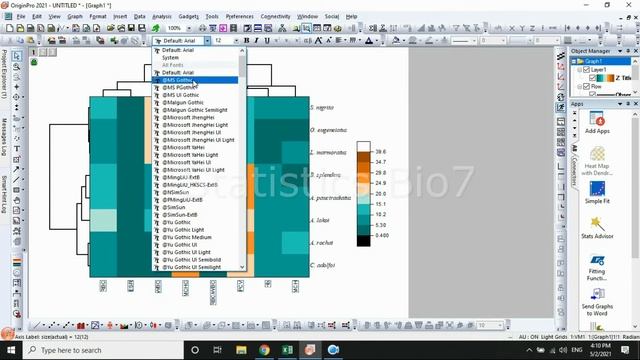The height and width of the screenshot is (360, 640).
Task: Toggle Layer1 checkbox in Object Manager
Action: pos(586,70)
